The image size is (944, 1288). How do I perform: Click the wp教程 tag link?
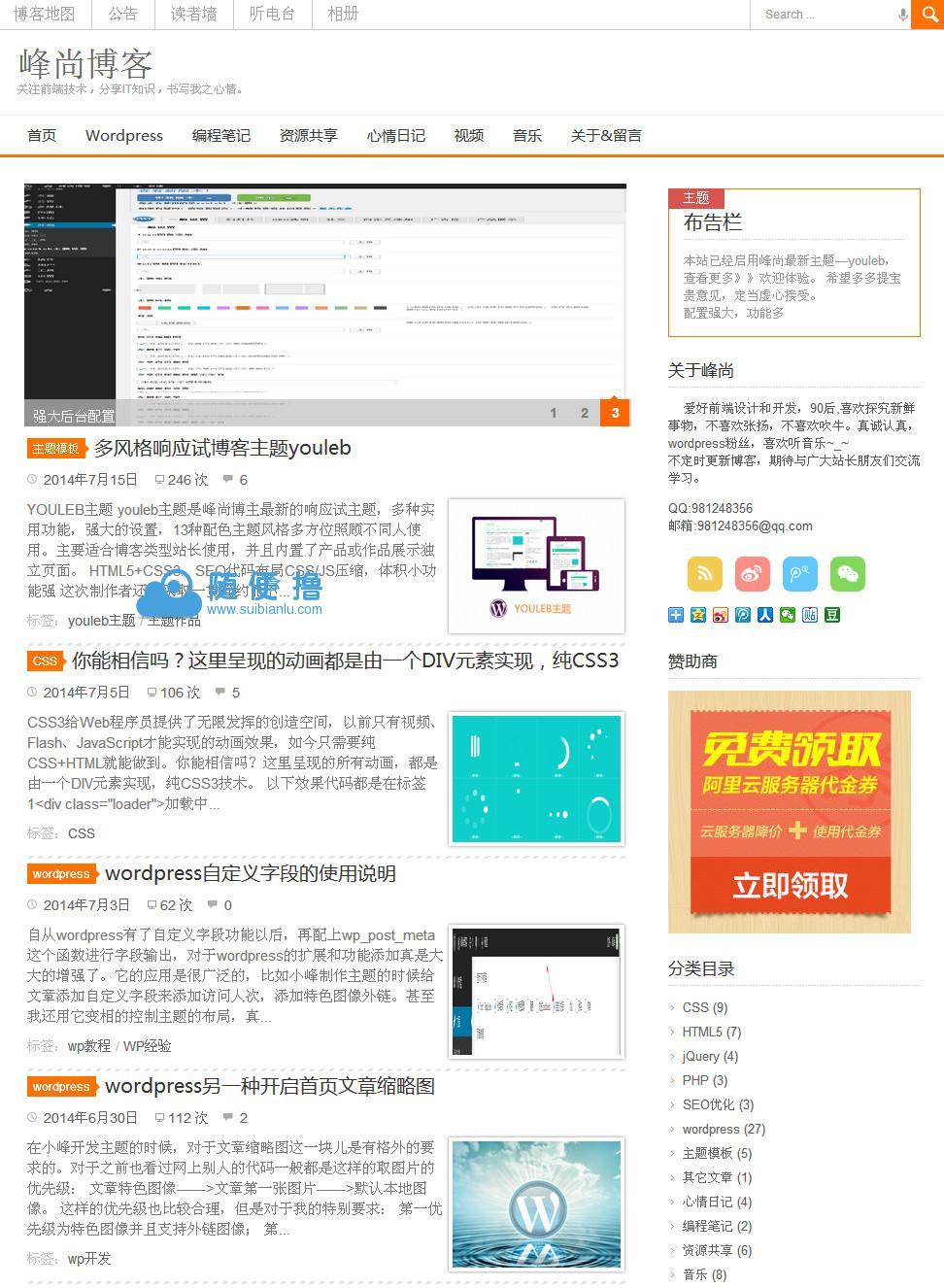click(89, 1046)
